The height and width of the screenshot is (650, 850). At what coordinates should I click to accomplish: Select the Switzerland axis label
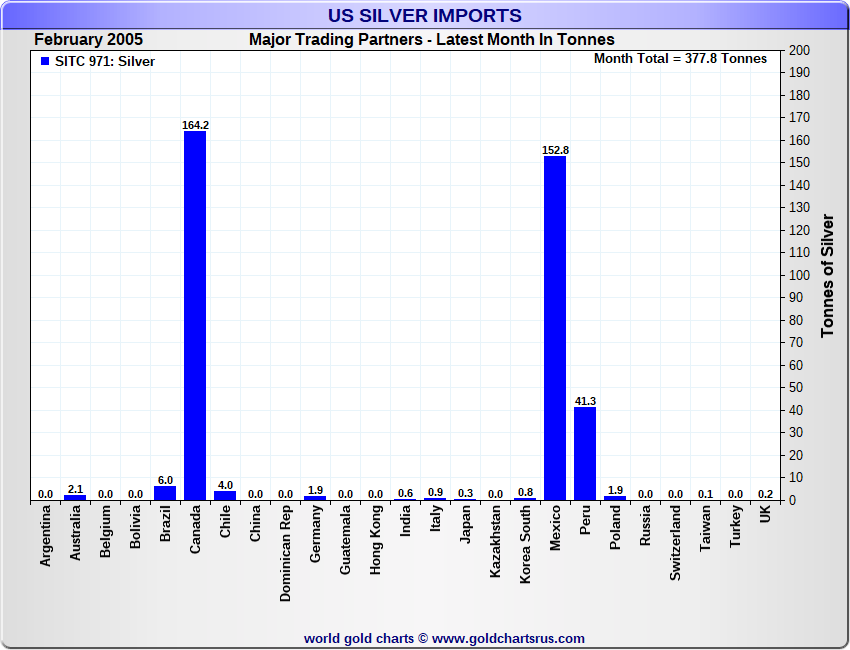point(675,543)
